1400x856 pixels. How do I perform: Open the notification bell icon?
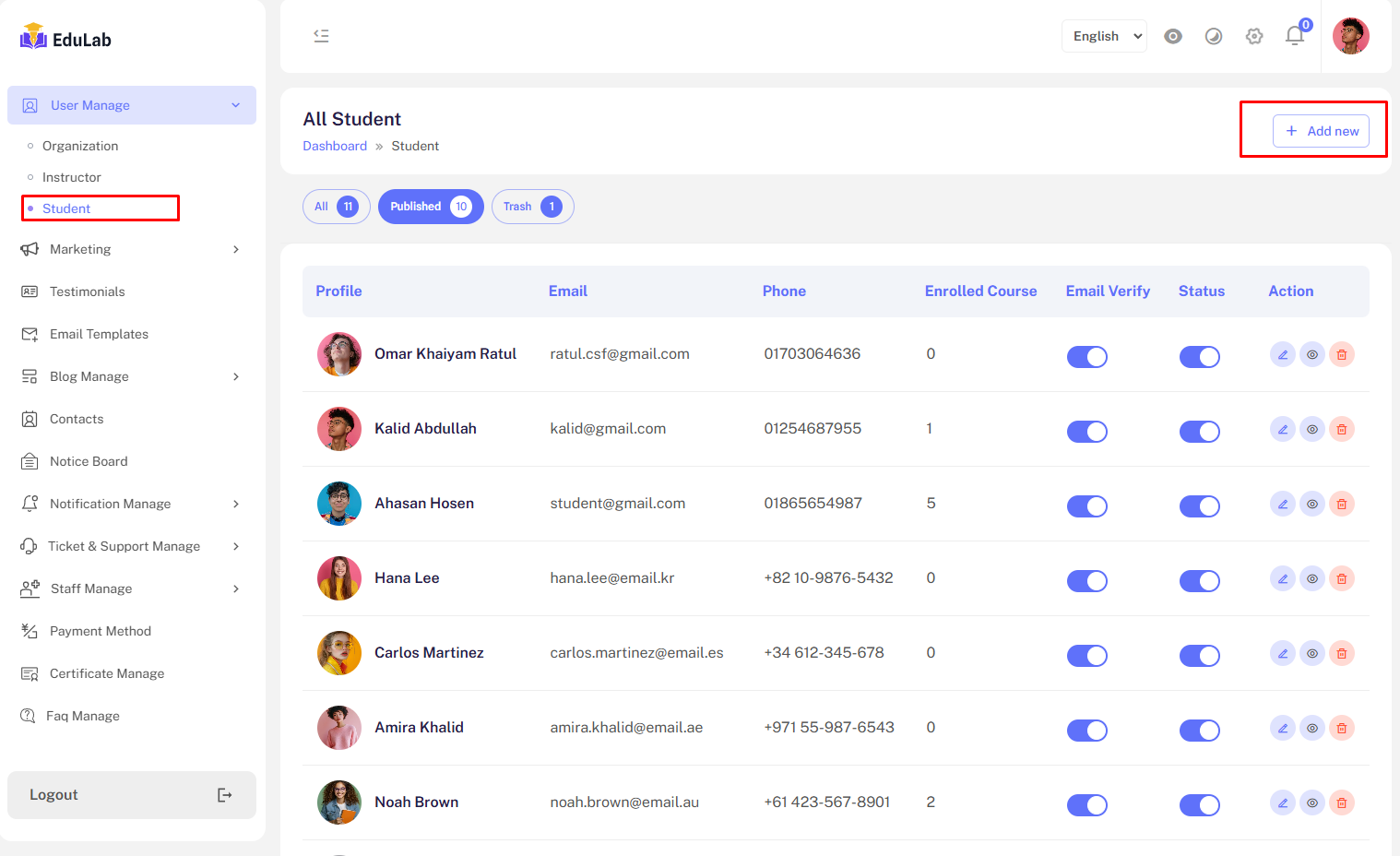[x=1295, y=36]
